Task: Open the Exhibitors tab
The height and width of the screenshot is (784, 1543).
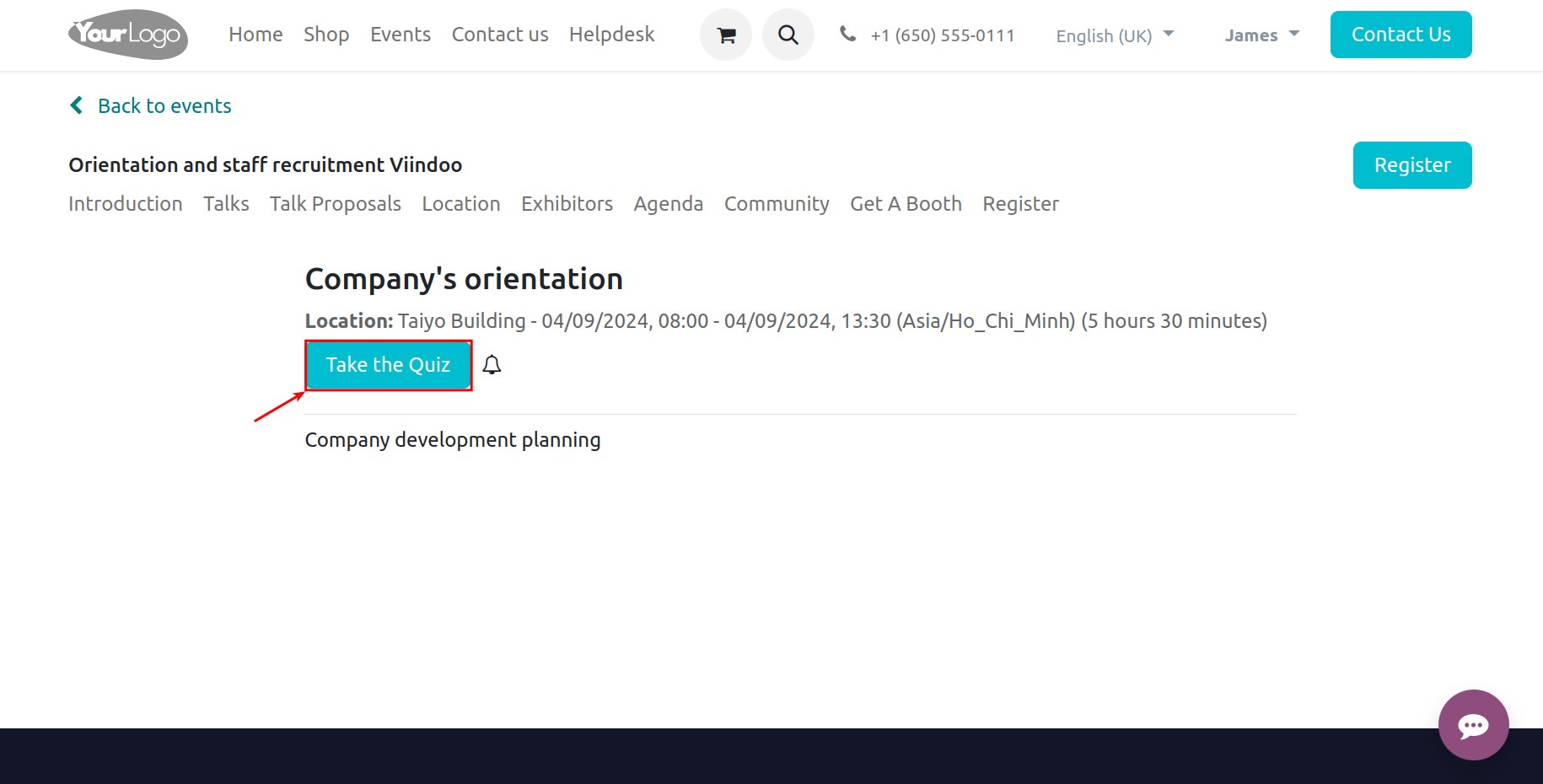Action: tap(567, 204)
